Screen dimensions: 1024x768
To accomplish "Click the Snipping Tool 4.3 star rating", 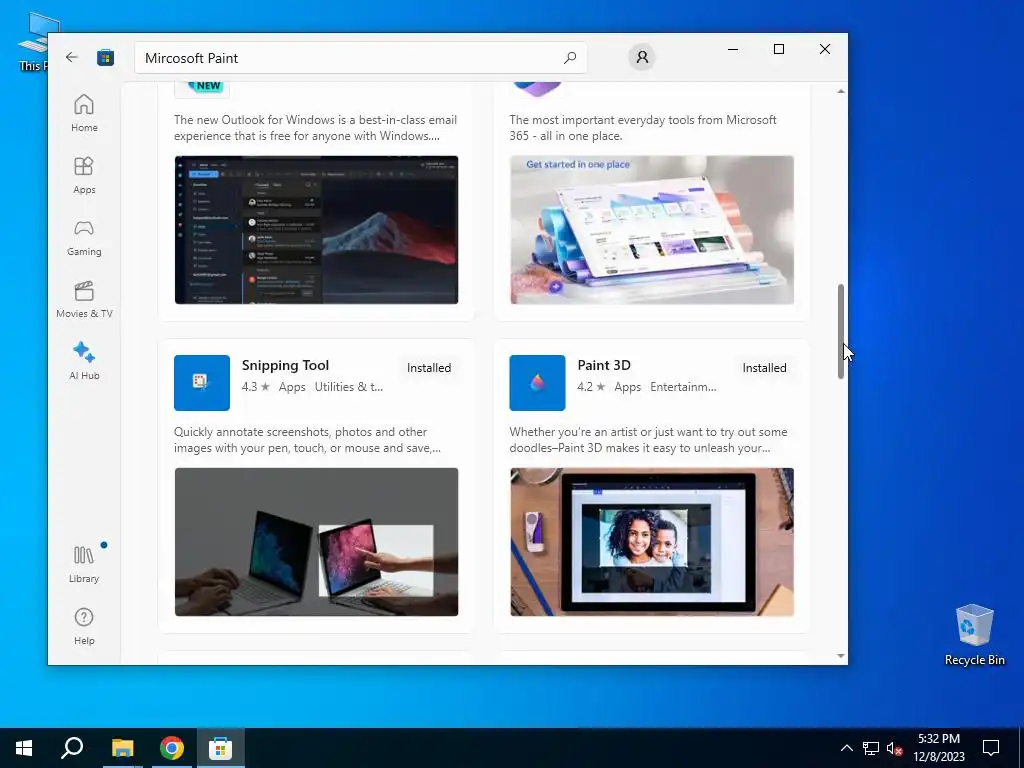I will [256, 387].
